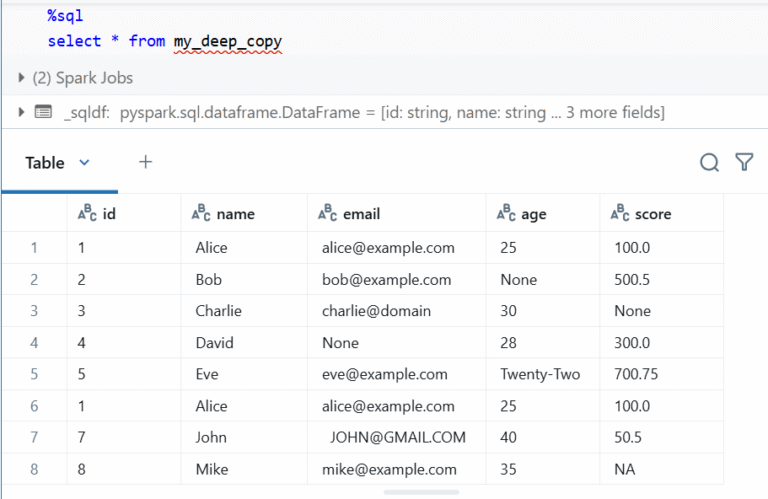768x499 pixels.
Task: Open the Table tab dropdown chevron
Action: coord(84,162)
